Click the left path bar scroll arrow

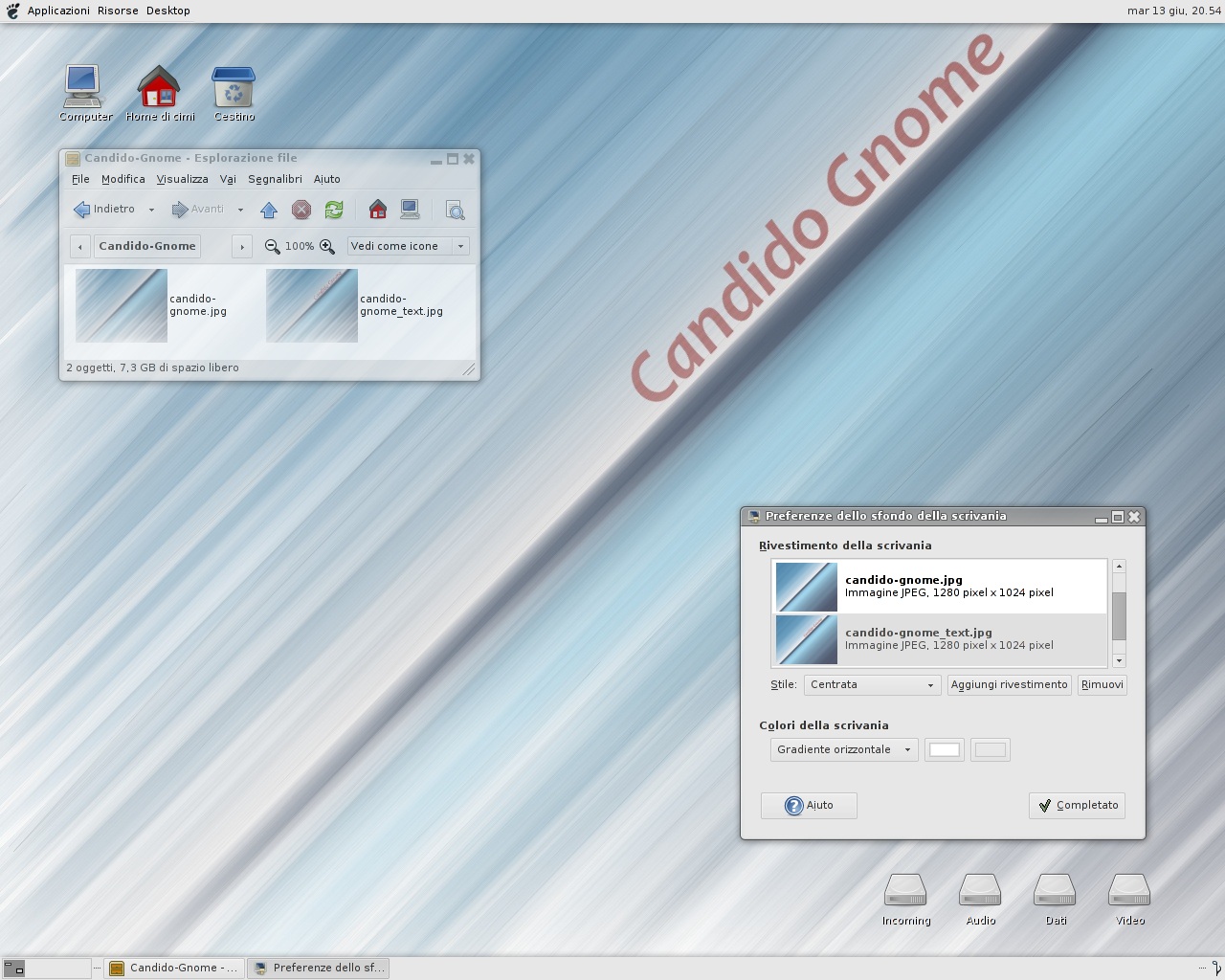click(x=80, y=246)
